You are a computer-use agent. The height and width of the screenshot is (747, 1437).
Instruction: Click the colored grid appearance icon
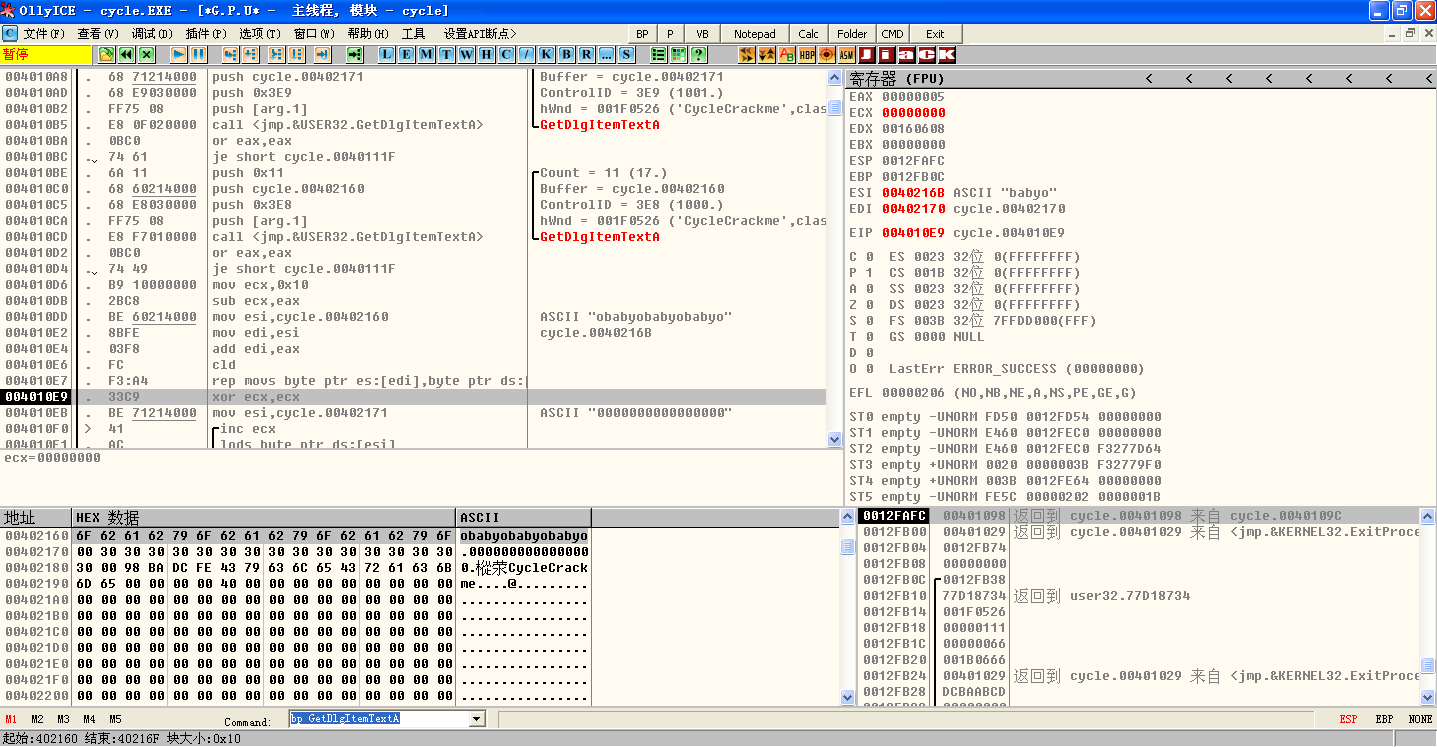pos(678,54)
